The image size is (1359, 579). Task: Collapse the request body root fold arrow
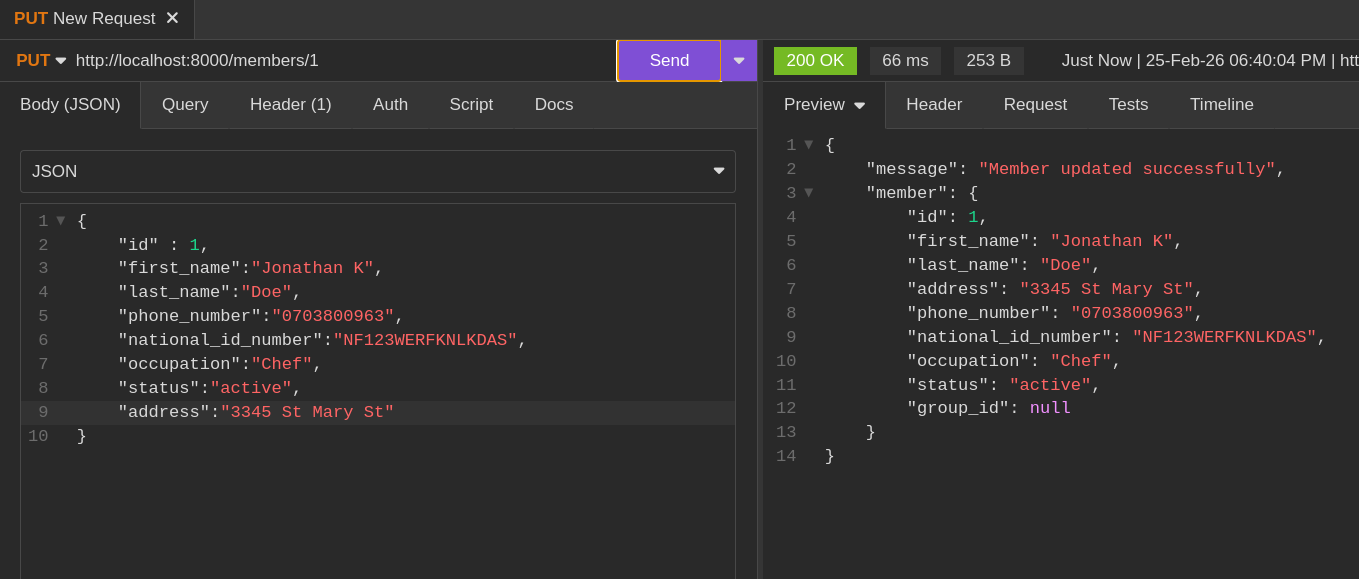pyautogui.click(x=61, y=221)
